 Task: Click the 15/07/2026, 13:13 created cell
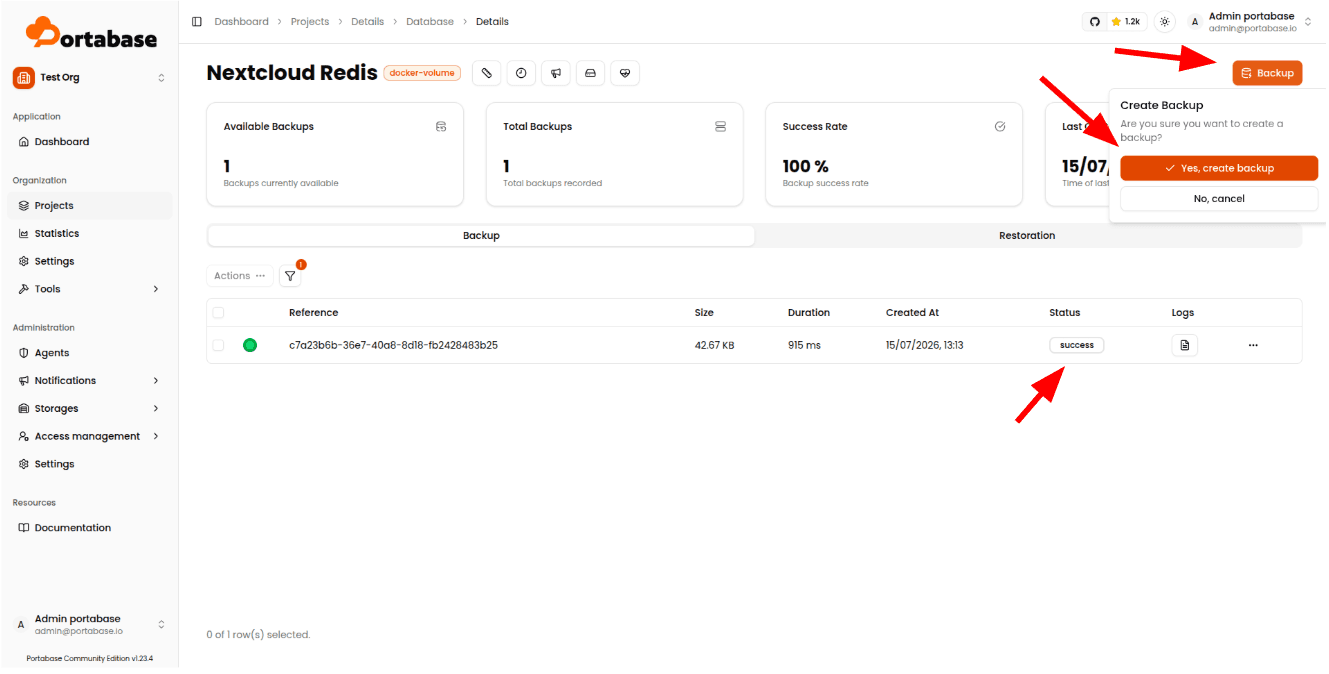tap(925, 345)
